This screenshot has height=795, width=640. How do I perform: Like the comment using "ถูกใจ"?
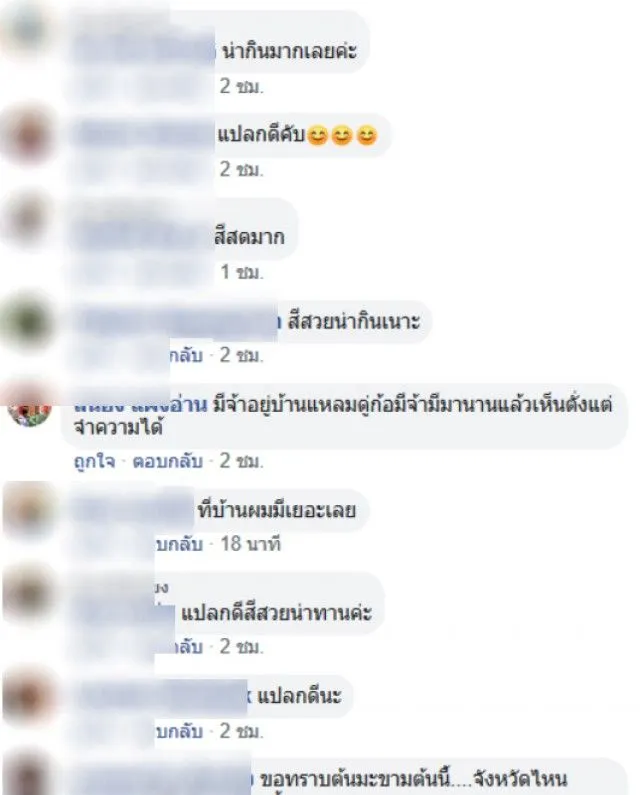[x=94, y=461]
